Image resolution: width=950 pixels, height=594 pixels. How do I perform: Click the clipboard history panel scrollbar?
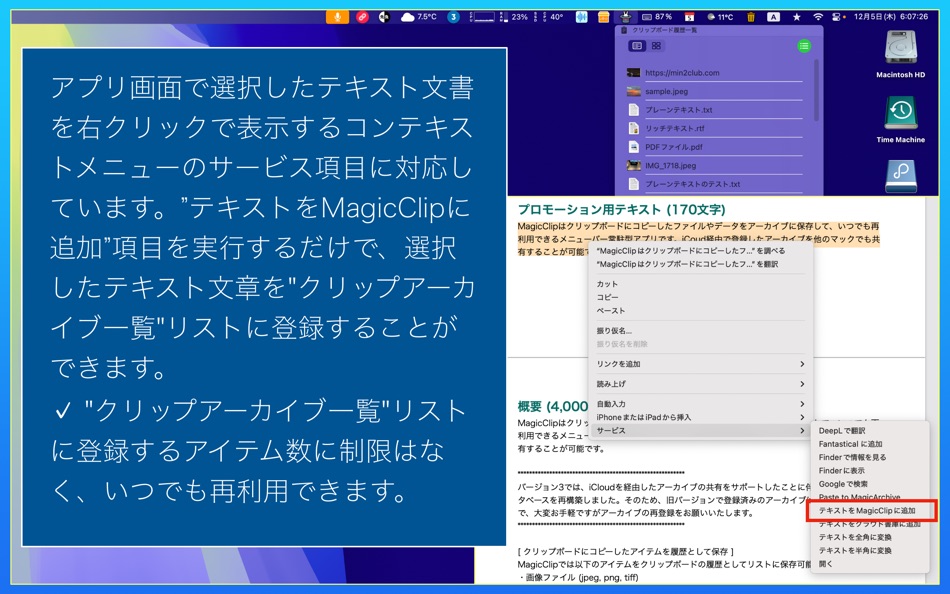pos(816,91)
